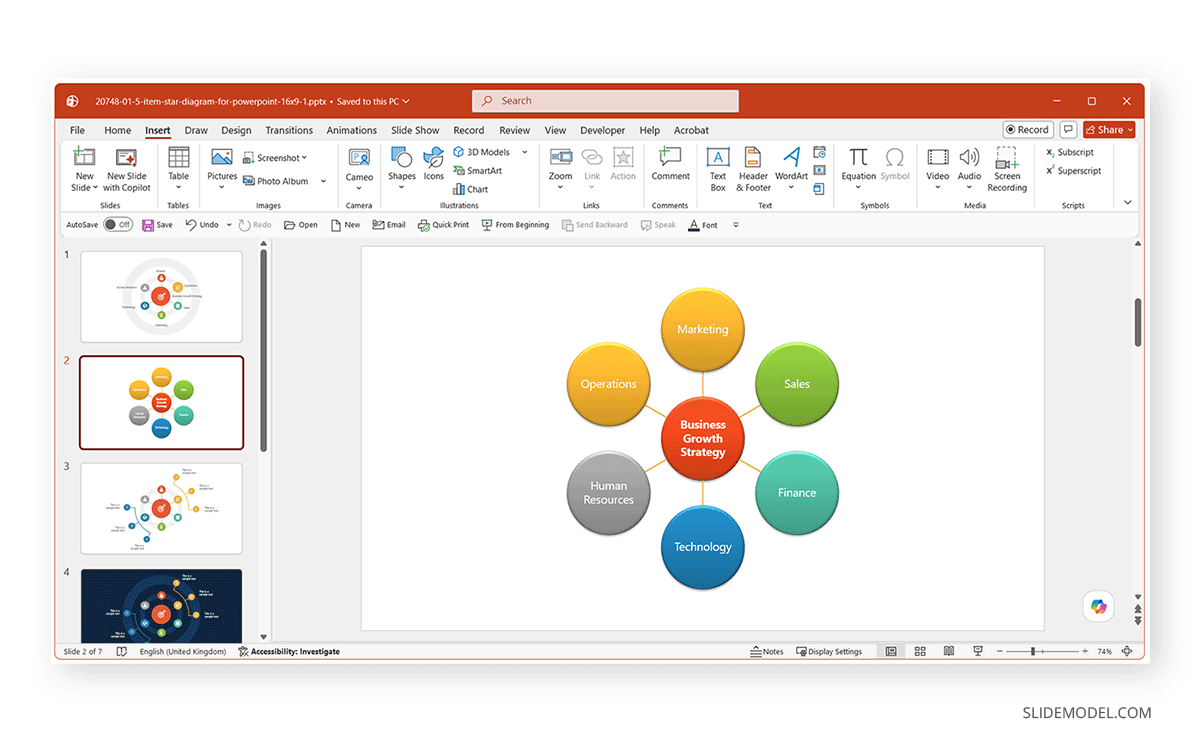Start slideshow From Beginning
This screenshot has height=743, width=1200.
[x=515, y=225]
